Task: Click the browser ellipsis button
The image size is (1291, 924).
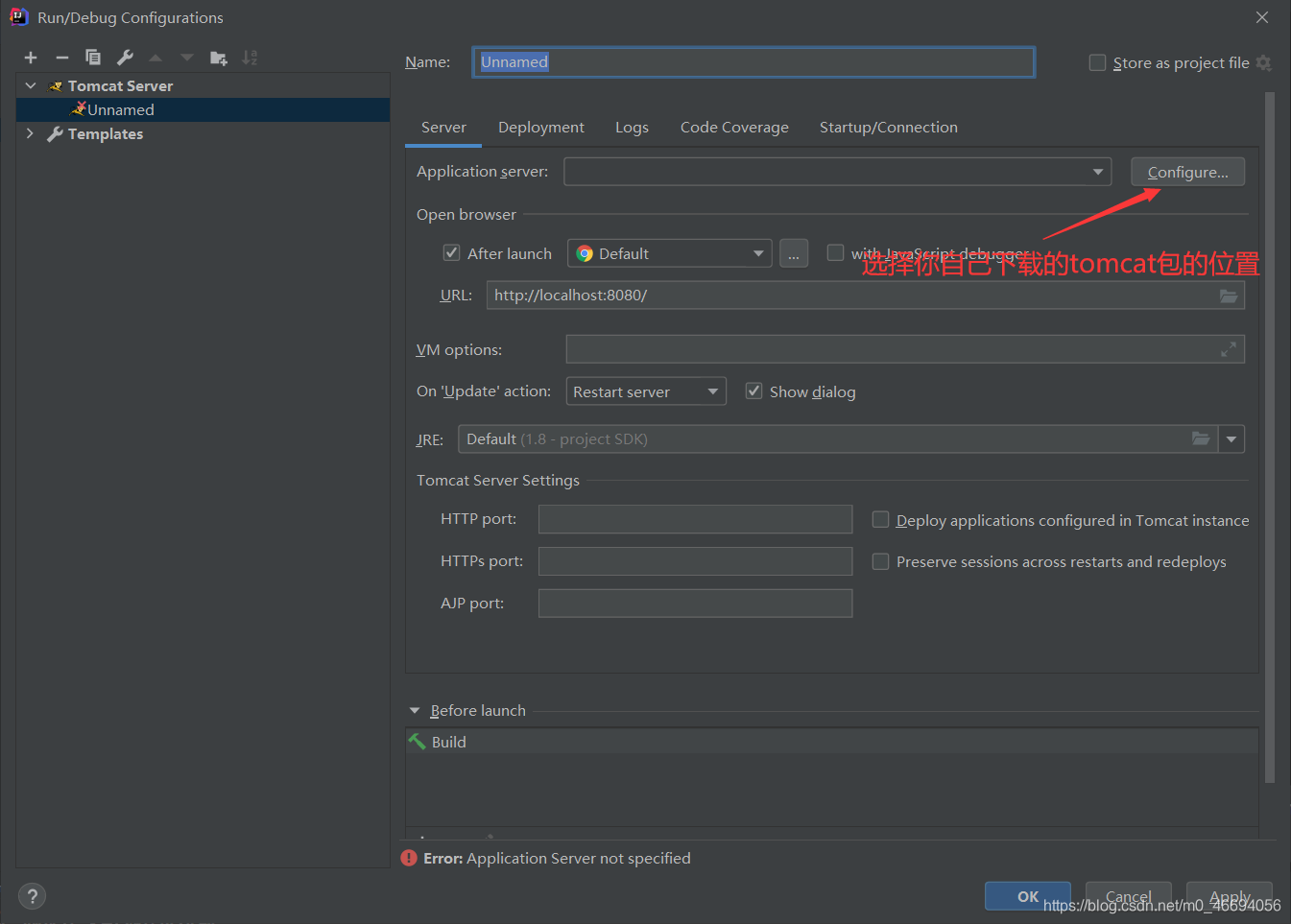Action: (794, 253)
